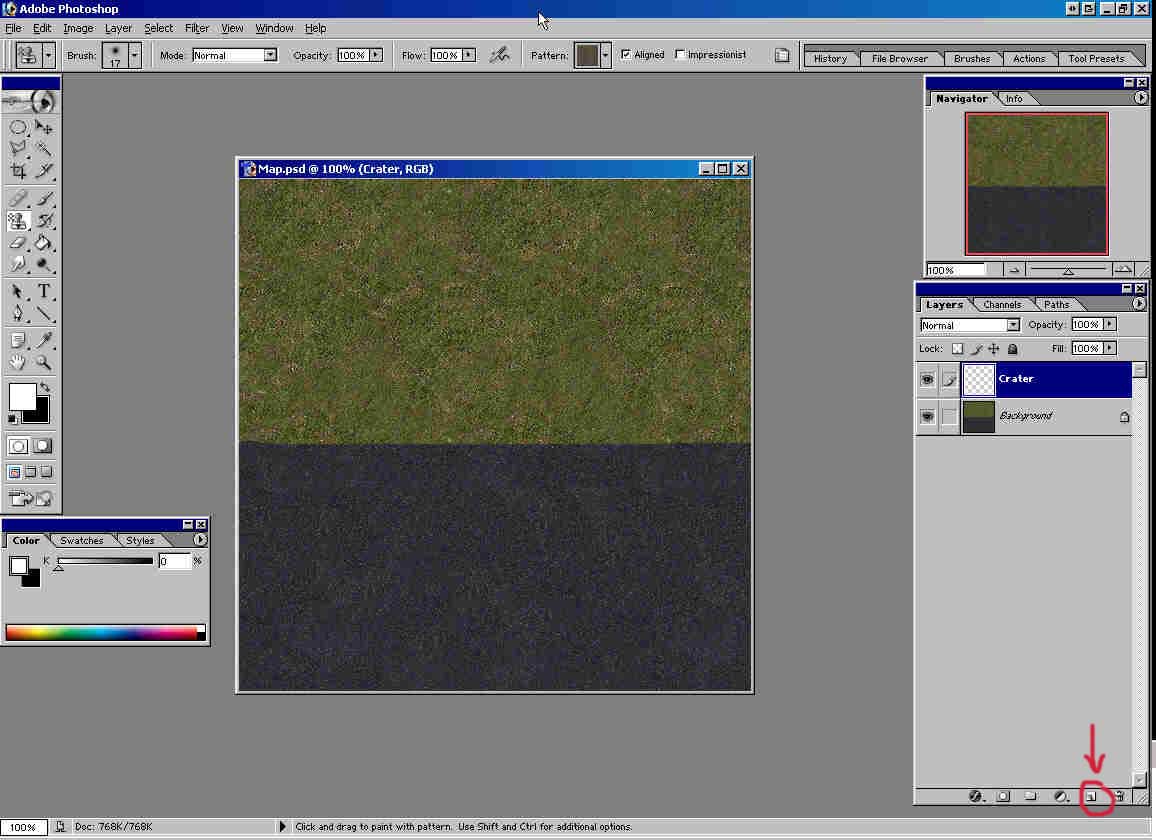Click the Delete layer trash icon
This screenshot has width=1156, height=840.
1120,797
